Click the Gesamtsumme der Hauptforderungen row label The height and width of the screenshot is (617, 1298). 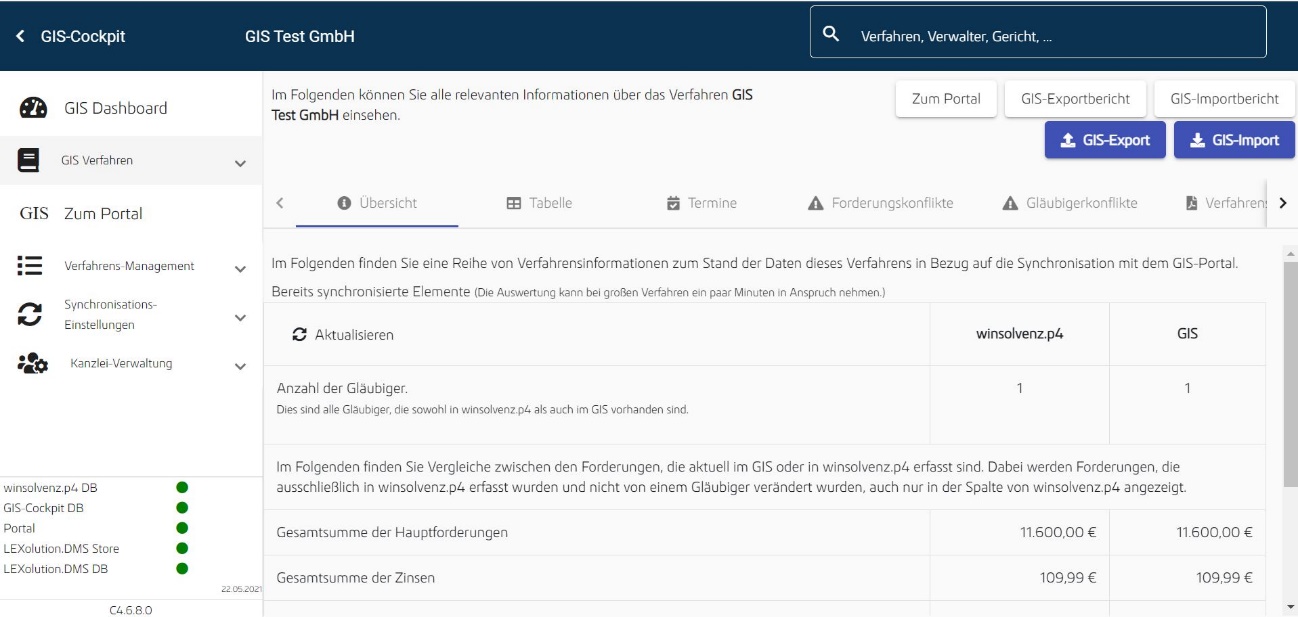pyautogui.click(x=392, y=532)
